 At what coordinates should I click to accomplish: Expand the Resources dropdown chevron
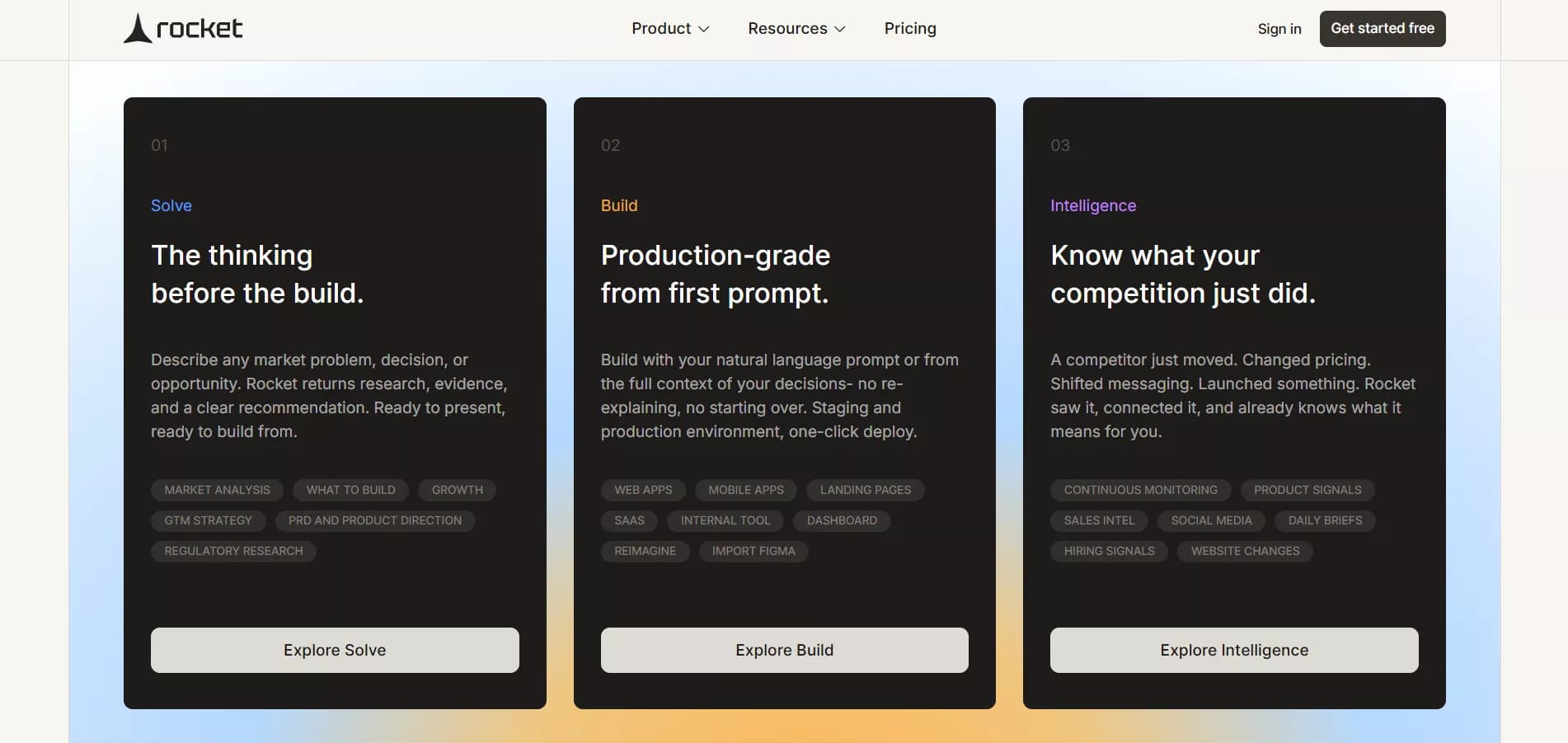point(839,29)
